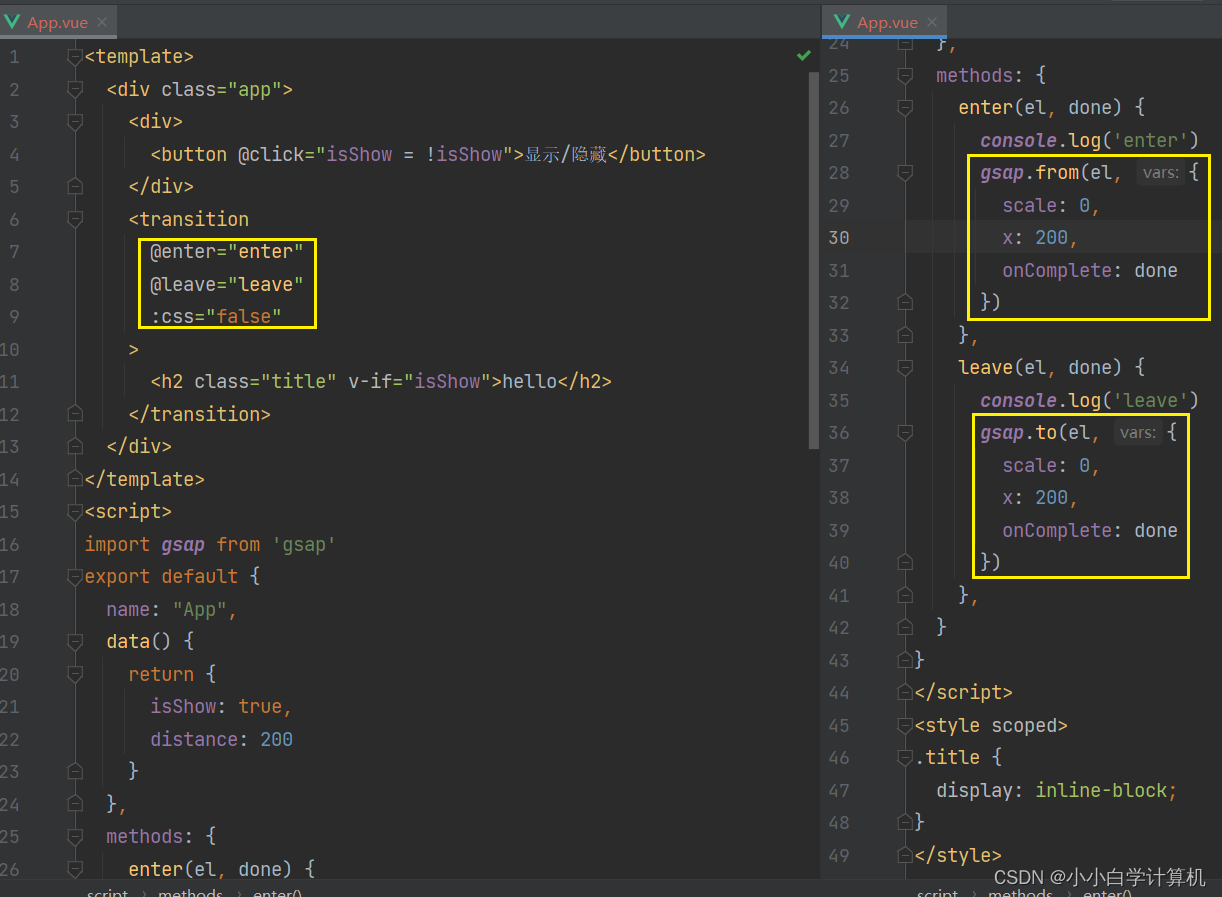Click console.log('enter') in right pane
This screenshot has width=1222, height=897.
(1089, 141)
